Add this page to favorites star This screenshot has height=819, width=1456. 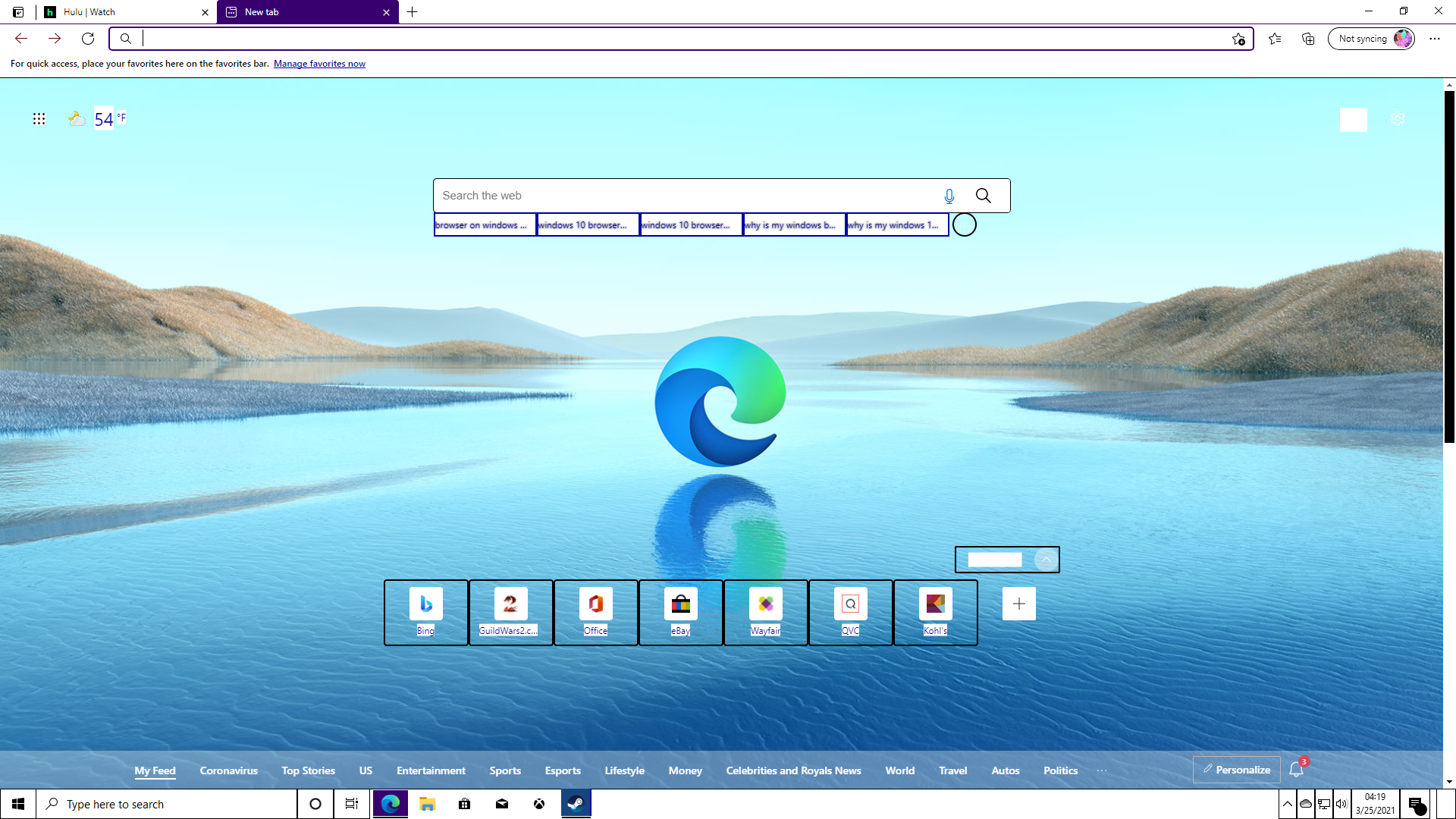point(1238,39)
